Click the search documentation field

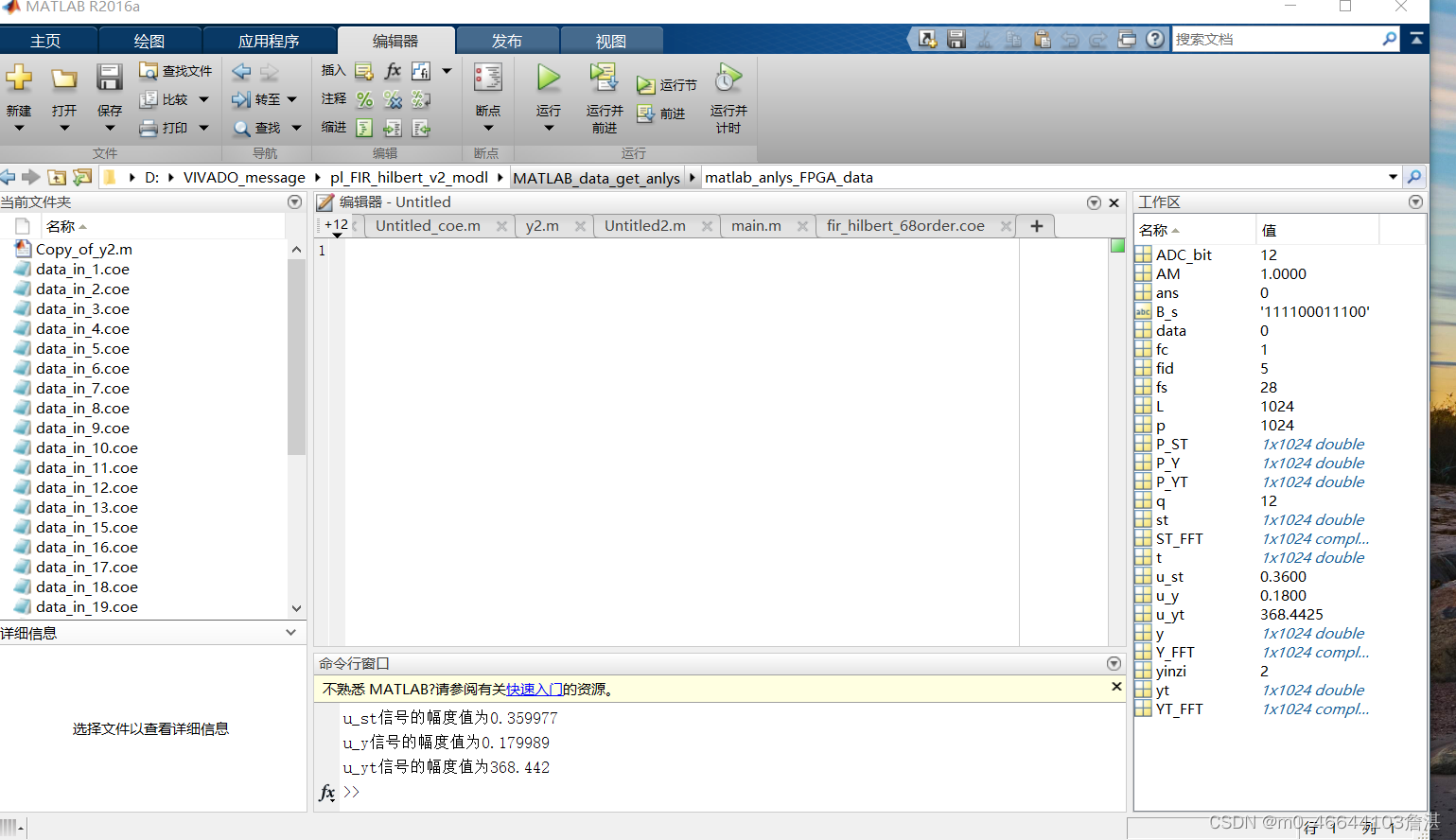tap(1275, 39)
